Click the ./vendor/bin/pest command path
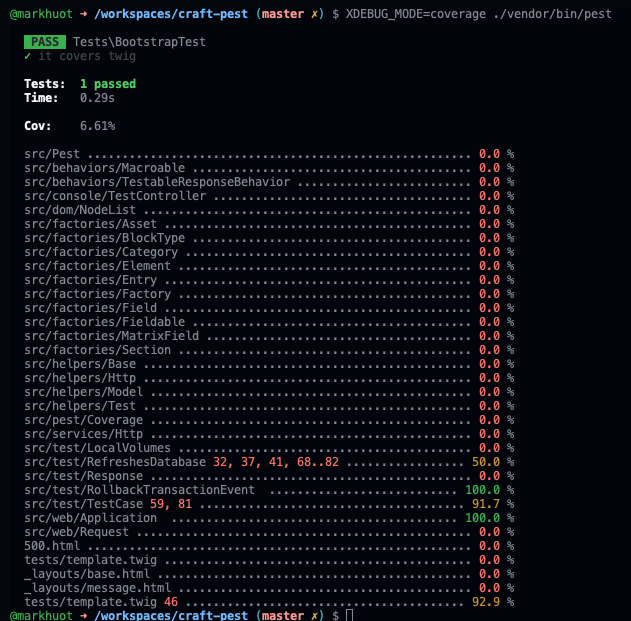631x621 pixels. (x=552, y=14)
